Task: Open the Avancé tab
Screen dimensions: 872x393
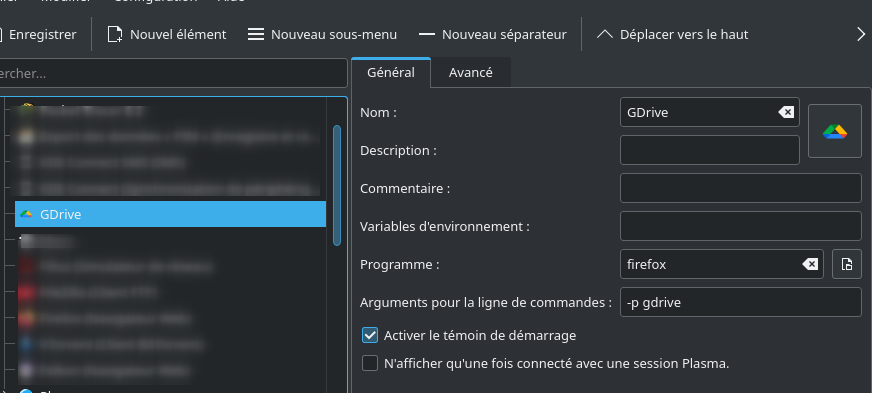Action: (x=470, y=72)
